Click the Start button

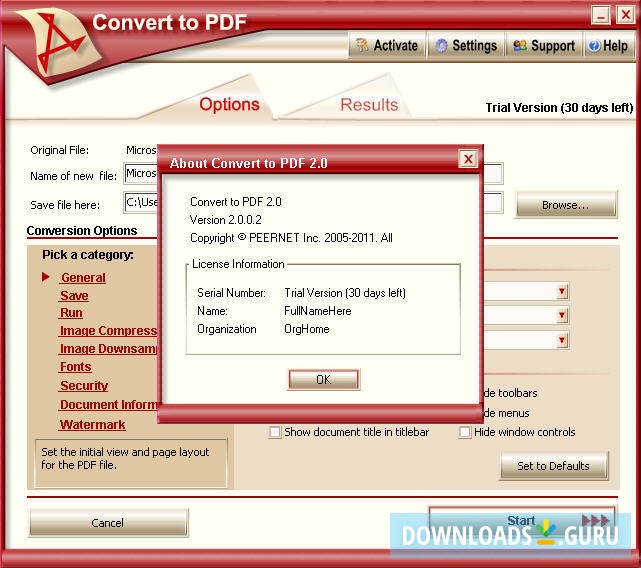tap(522, 520)
